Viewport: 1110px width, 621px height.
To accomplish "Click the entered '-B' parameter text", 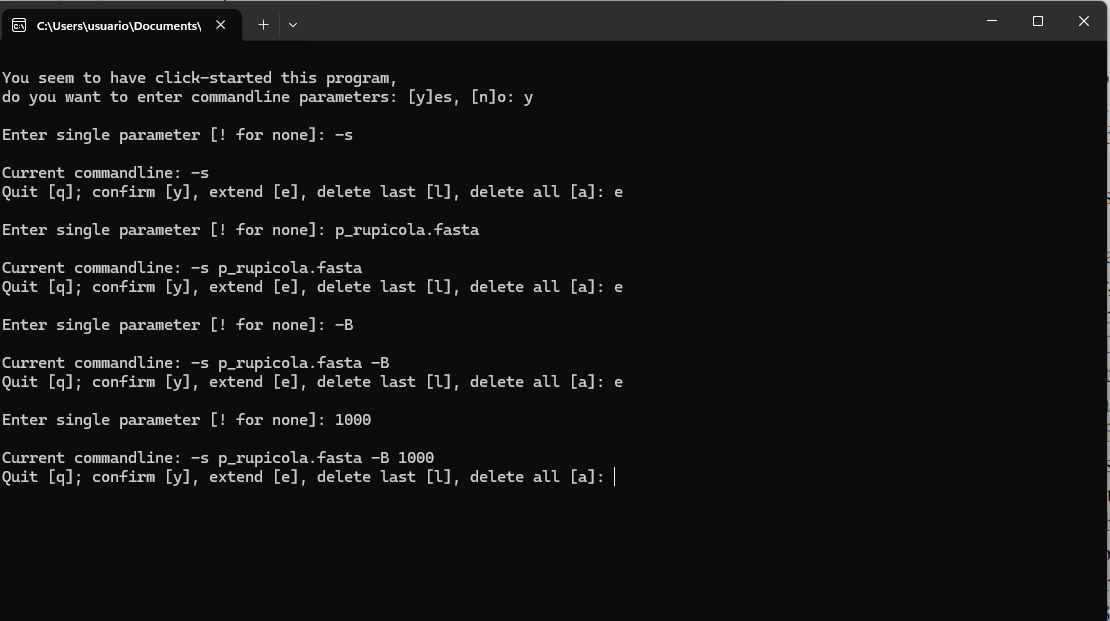I will (x=343, y=325).
